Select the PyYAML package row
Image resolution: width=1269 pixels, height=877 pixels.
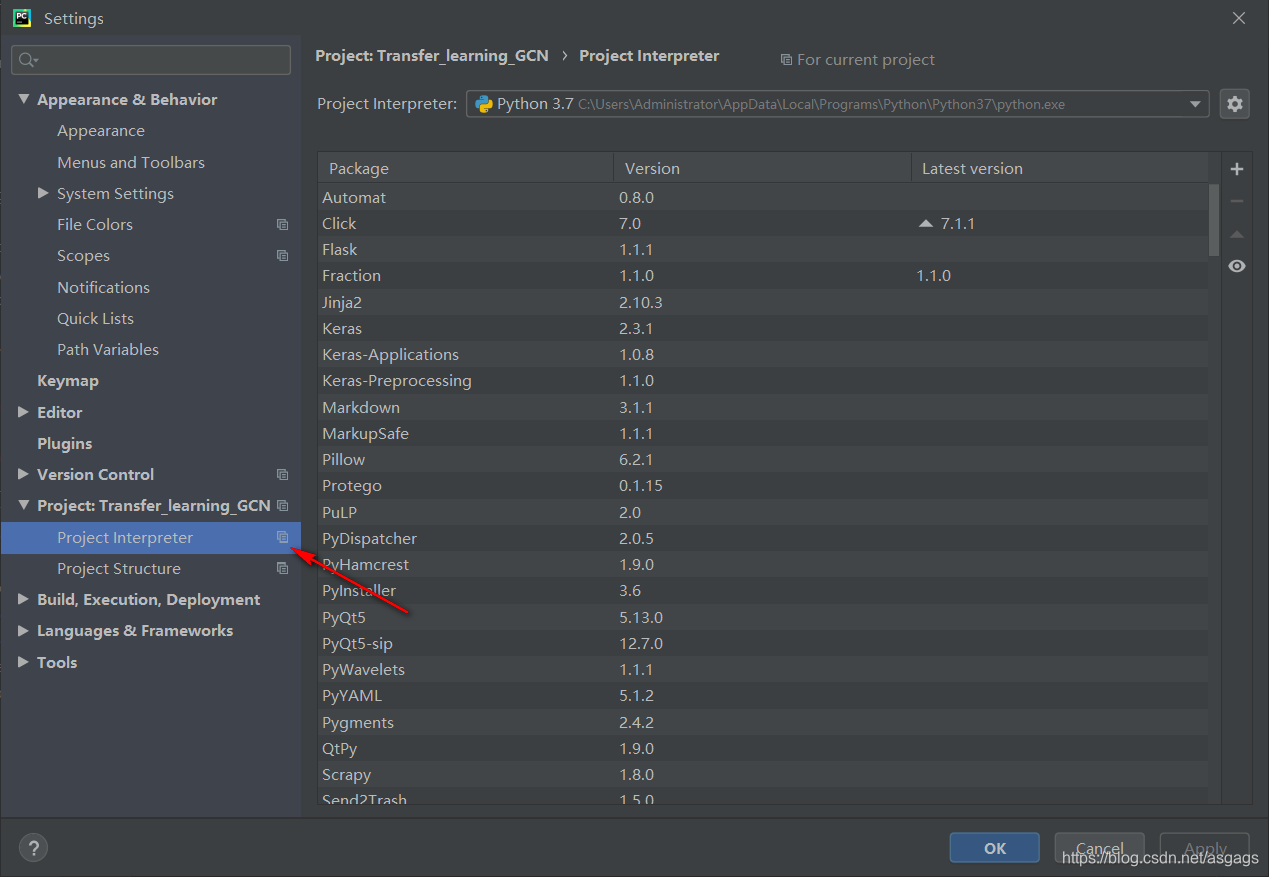tap(763, 695)
